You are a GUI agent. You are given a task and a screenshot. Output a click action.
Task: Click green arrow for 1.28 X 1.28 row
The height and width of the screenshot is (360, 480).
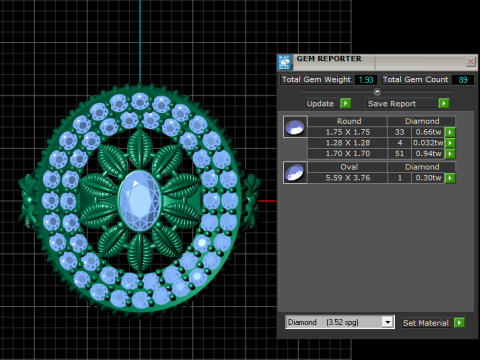click(x=450, y=143)
